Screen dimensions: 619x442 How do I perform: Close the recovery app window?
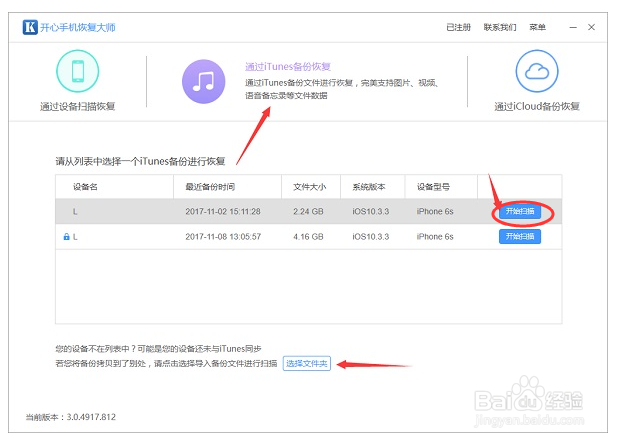pos(591,27)
